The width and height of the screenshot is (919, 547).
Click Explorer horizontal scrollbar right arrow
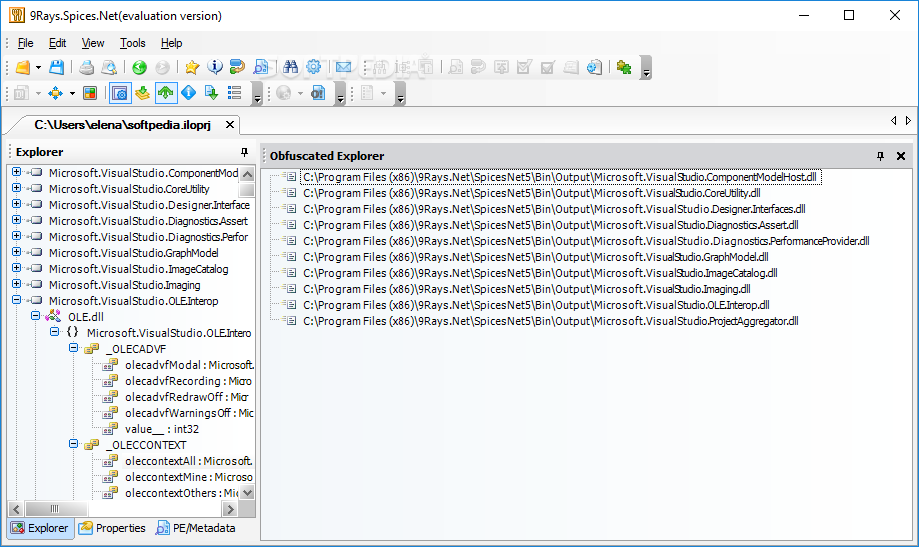coord(230,509)
